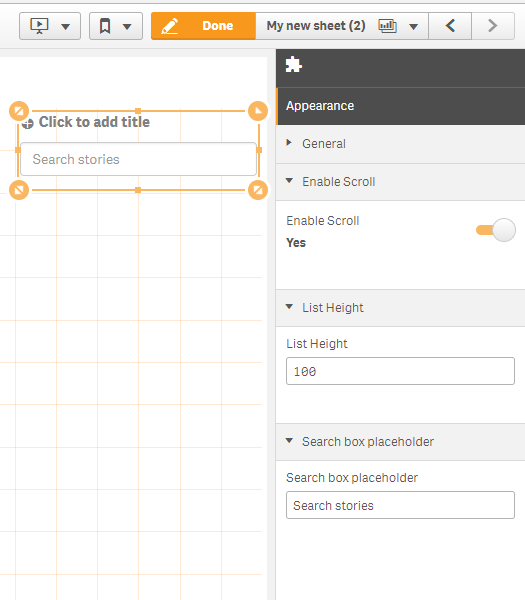Click the sheet chart icon beside the sheet name

pos(387,26)
